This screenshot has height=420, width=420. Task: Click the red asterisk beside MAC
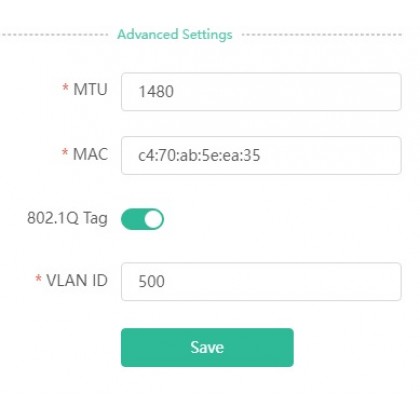pos(65,152)
